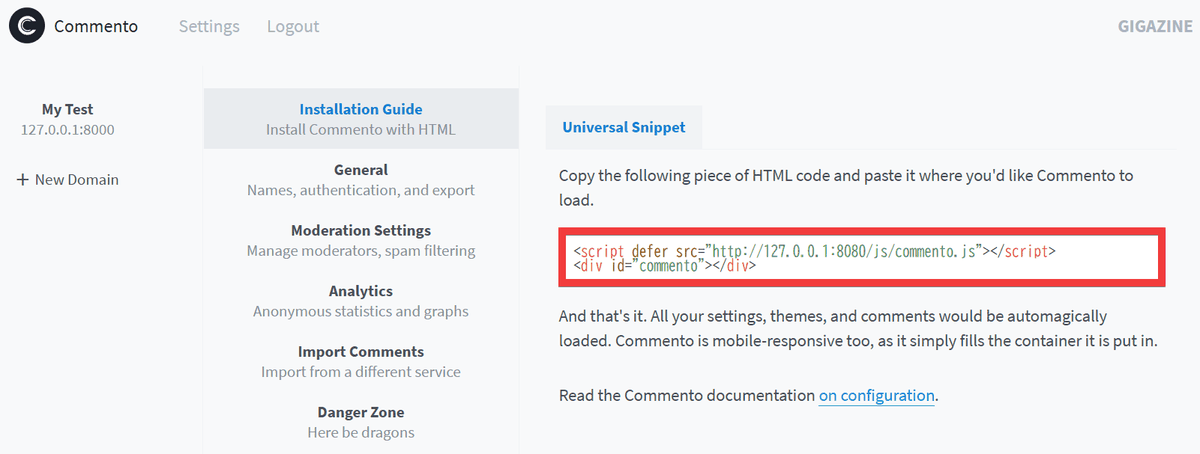Open the Settings page from top navigation
This screenshot has height=454, width=1200.
209,27
